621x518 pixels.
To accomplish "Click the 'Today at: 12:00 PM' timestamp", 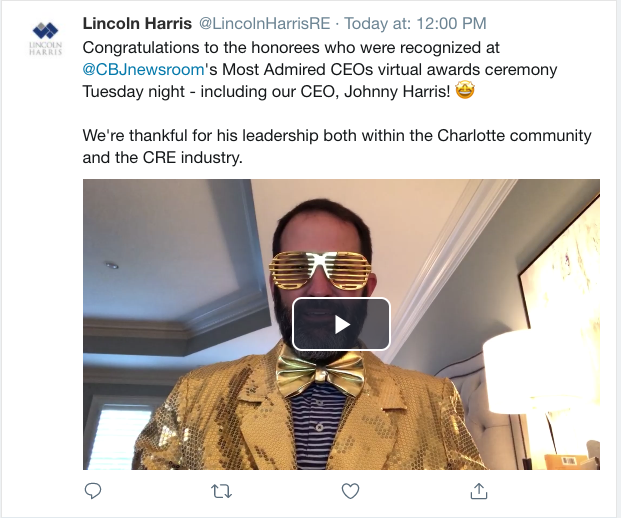I will pos(394,23).
